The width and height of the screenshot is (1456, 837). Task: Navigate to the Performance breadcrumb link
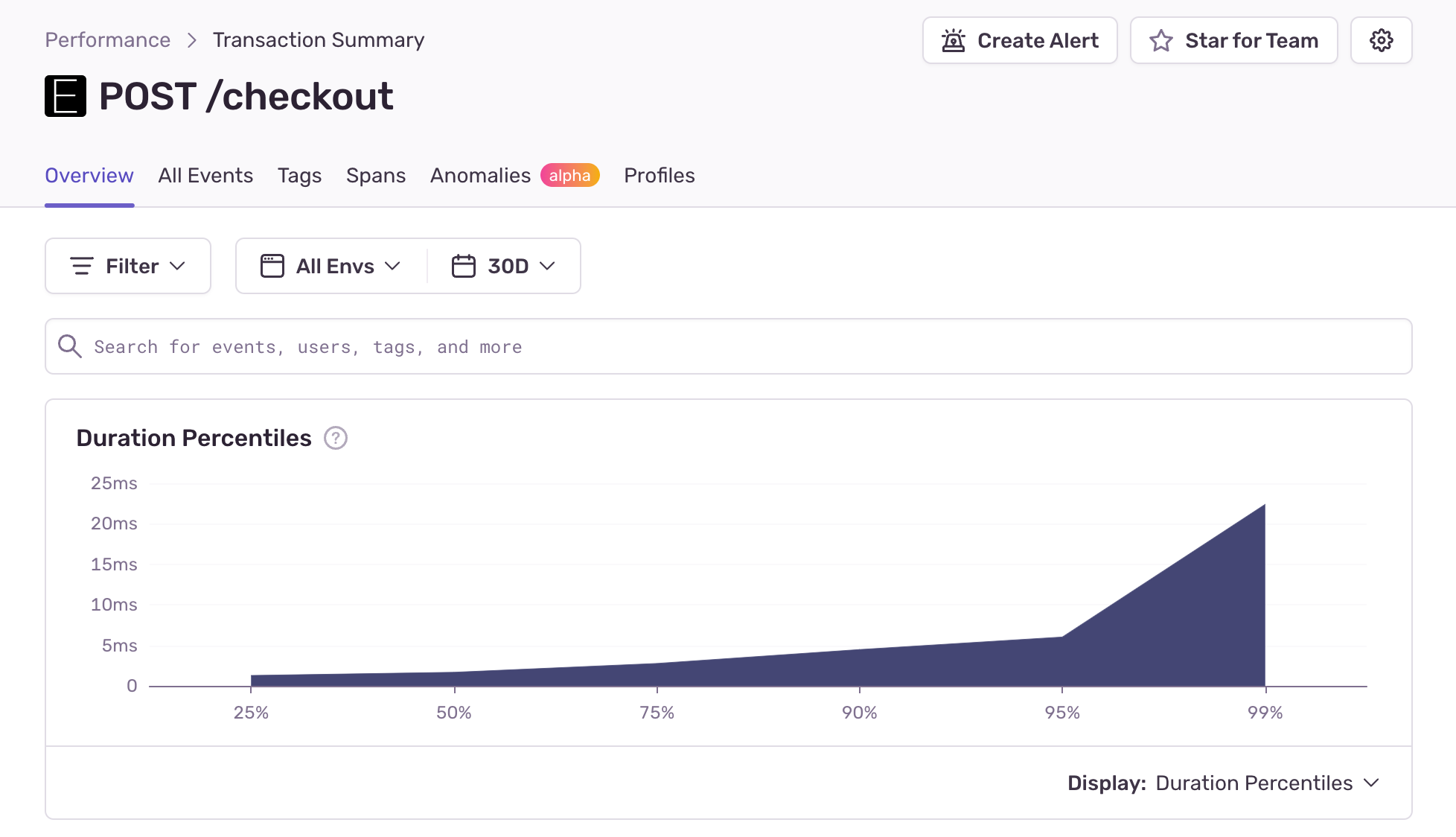[108, 40]
